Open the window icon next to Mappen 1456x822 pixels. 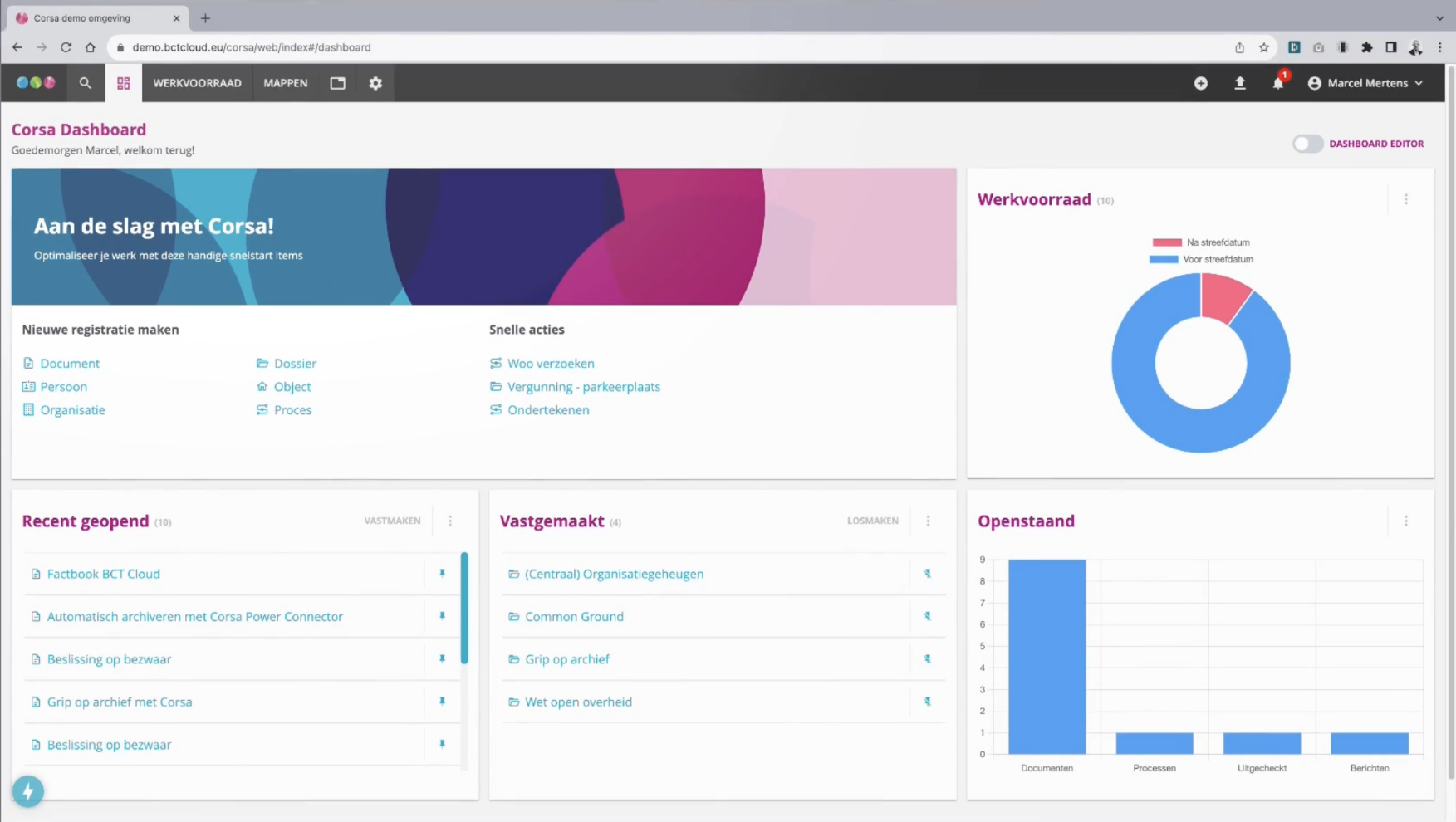(x=337, y=83)
